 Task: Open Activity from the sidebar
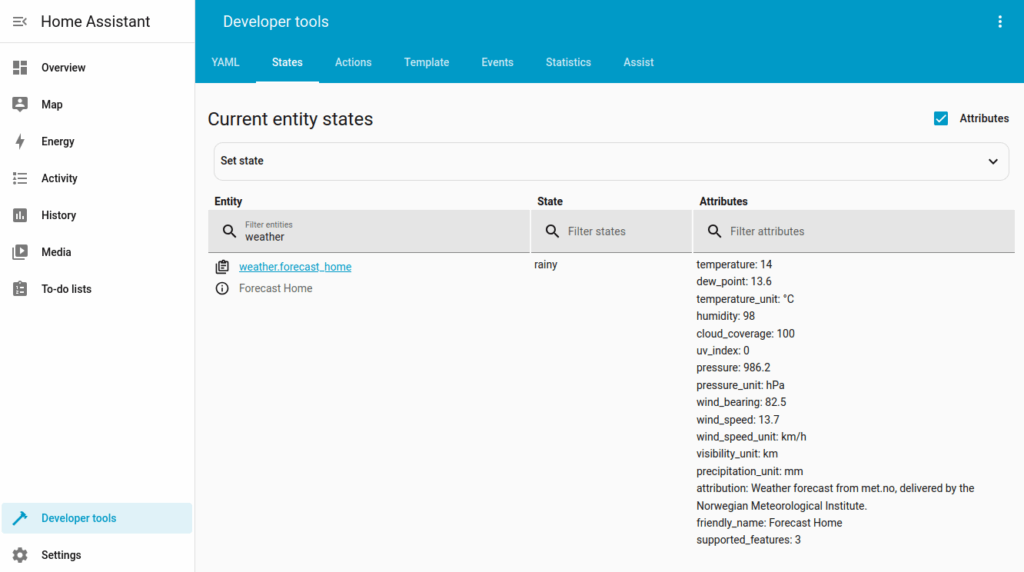pyautogui.click(x=59, y=178)
